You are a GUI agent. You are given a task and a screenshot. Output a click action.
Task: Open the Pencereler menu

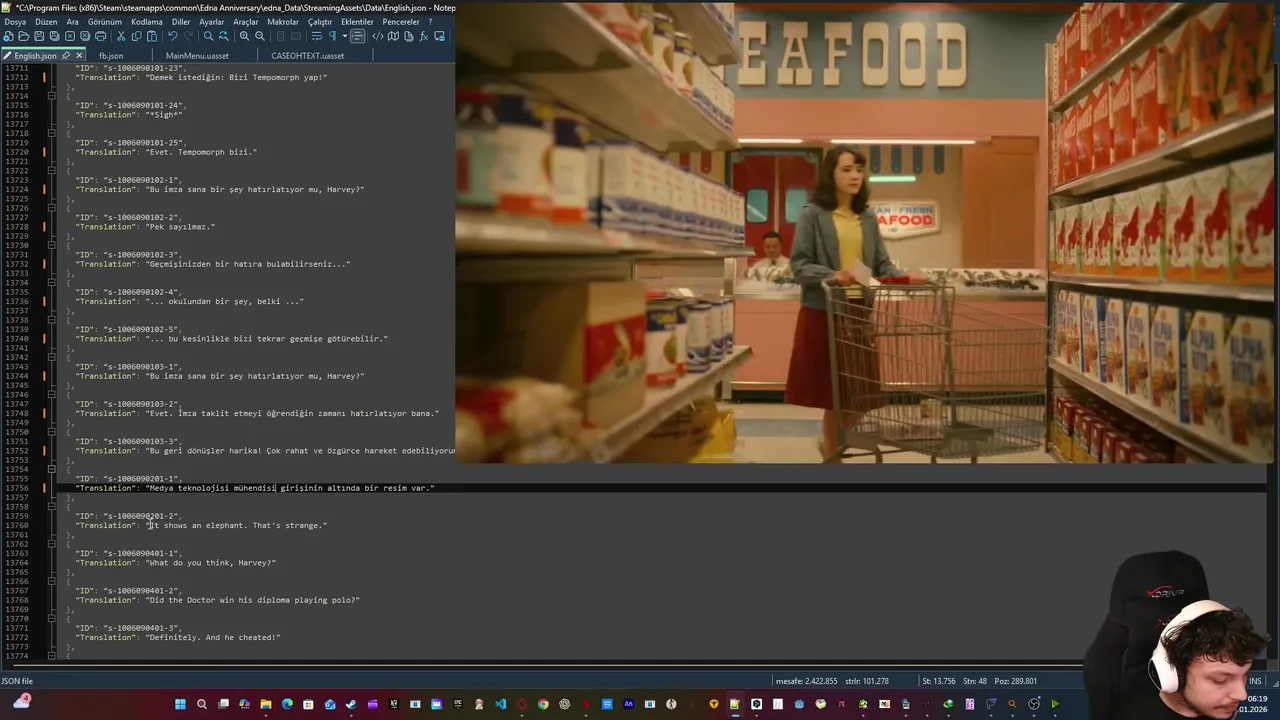tap(401, 22)
